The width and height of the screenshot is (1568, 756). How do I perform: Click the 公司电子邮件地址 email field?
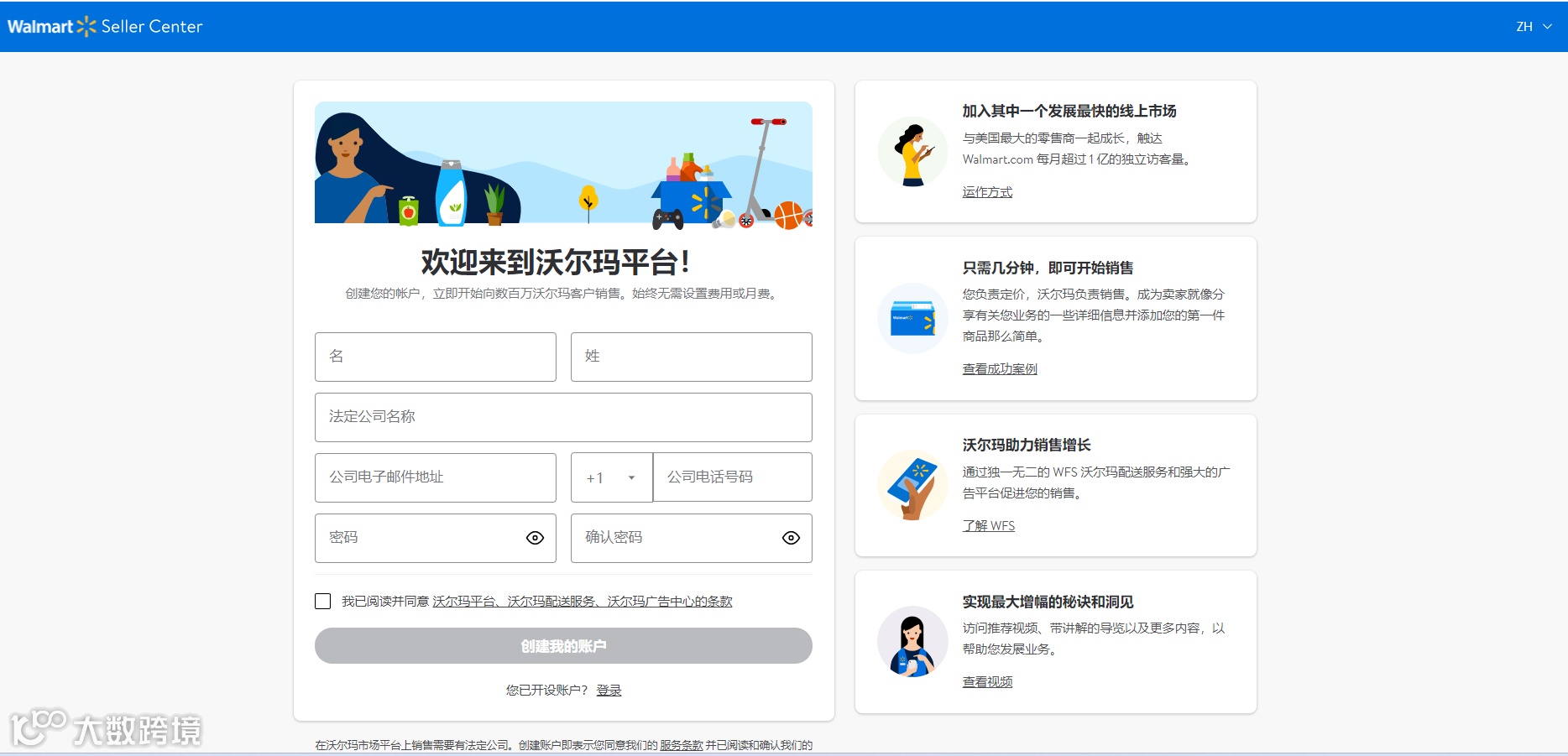[435, 477]
